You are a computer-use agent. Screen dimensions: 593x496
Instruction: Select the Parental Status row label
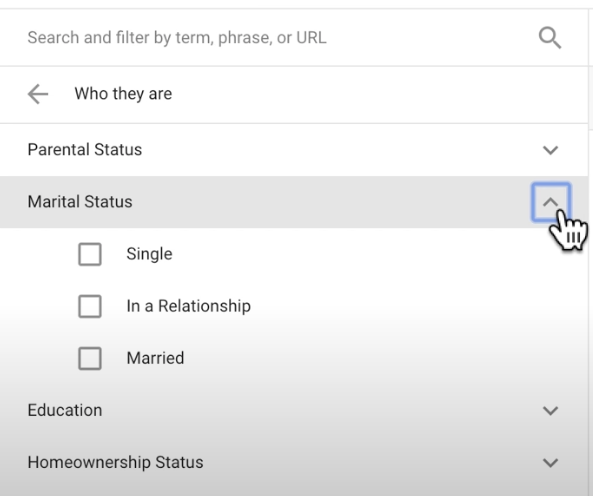point(85,150)
